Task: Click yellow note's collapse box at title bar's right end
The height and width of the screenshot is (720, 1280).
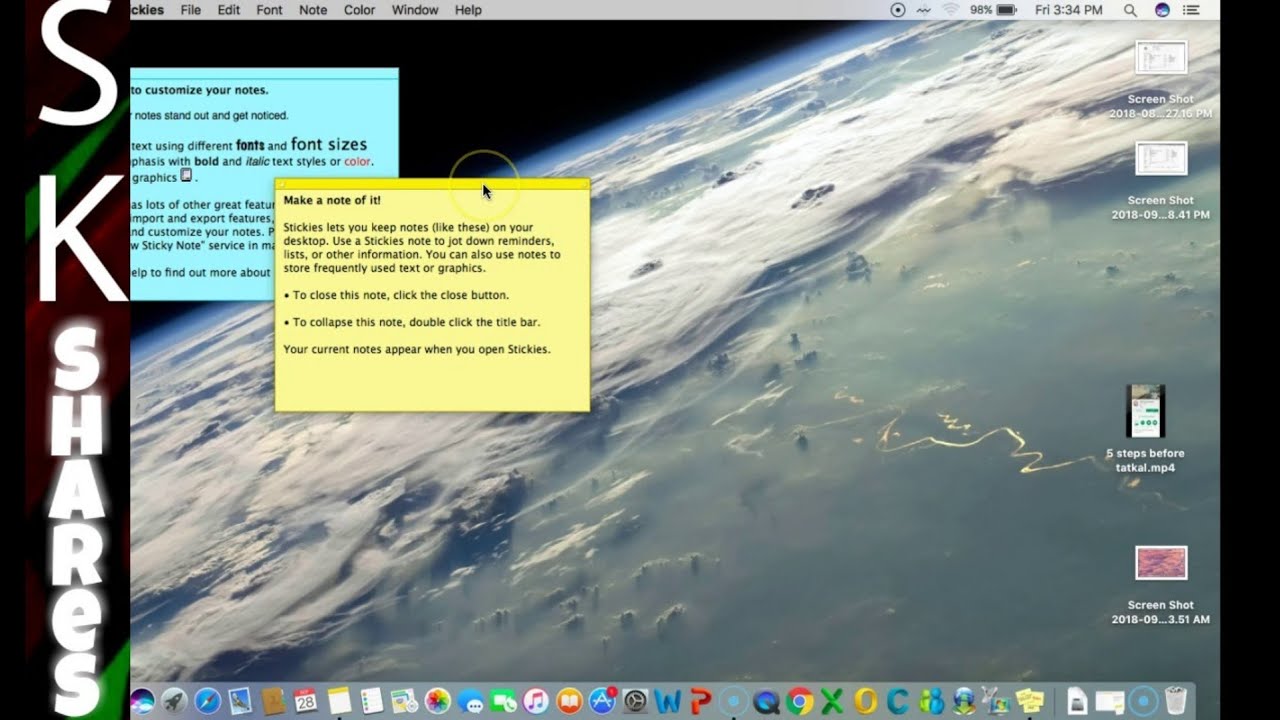Action: pyautogui.click(x=584, y=184)
